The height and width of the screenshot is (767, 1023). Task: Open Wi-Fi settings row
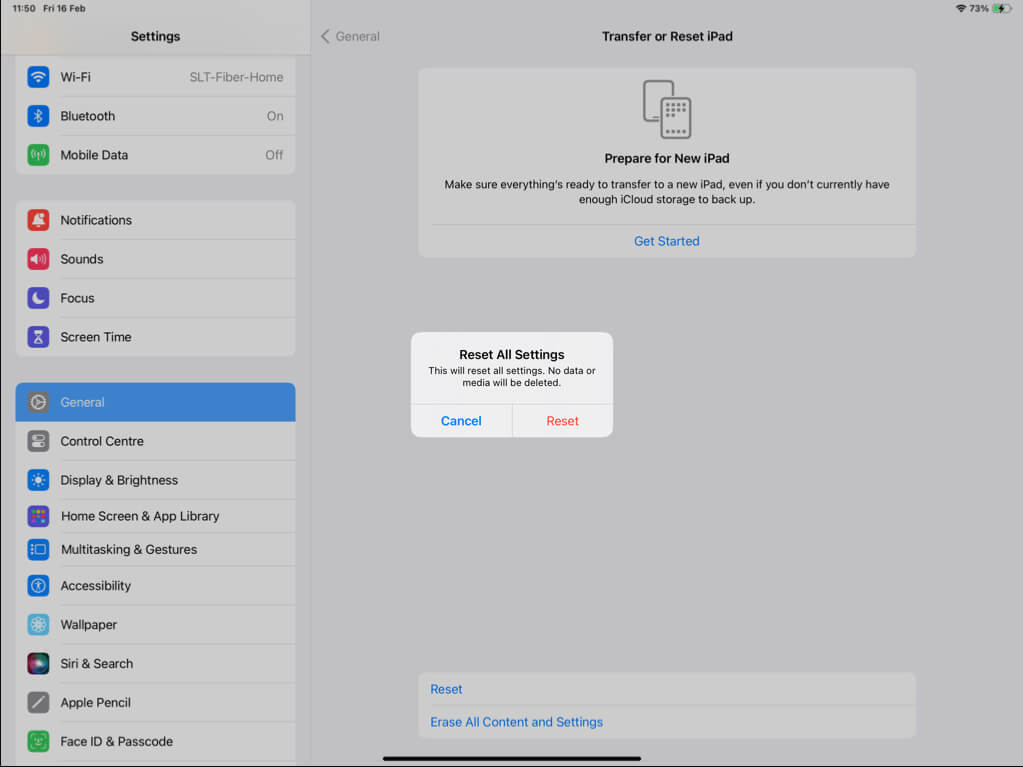tap(155, 77)
